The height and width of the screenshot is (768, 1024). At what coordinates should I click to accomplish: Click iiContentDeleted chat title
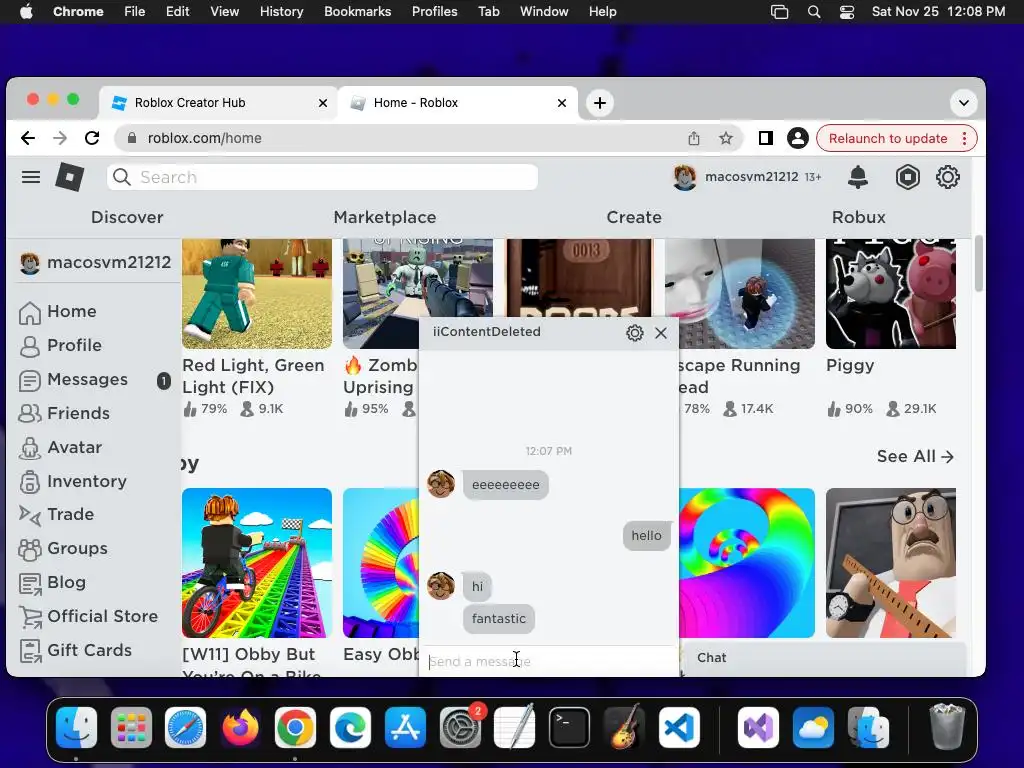487,332
